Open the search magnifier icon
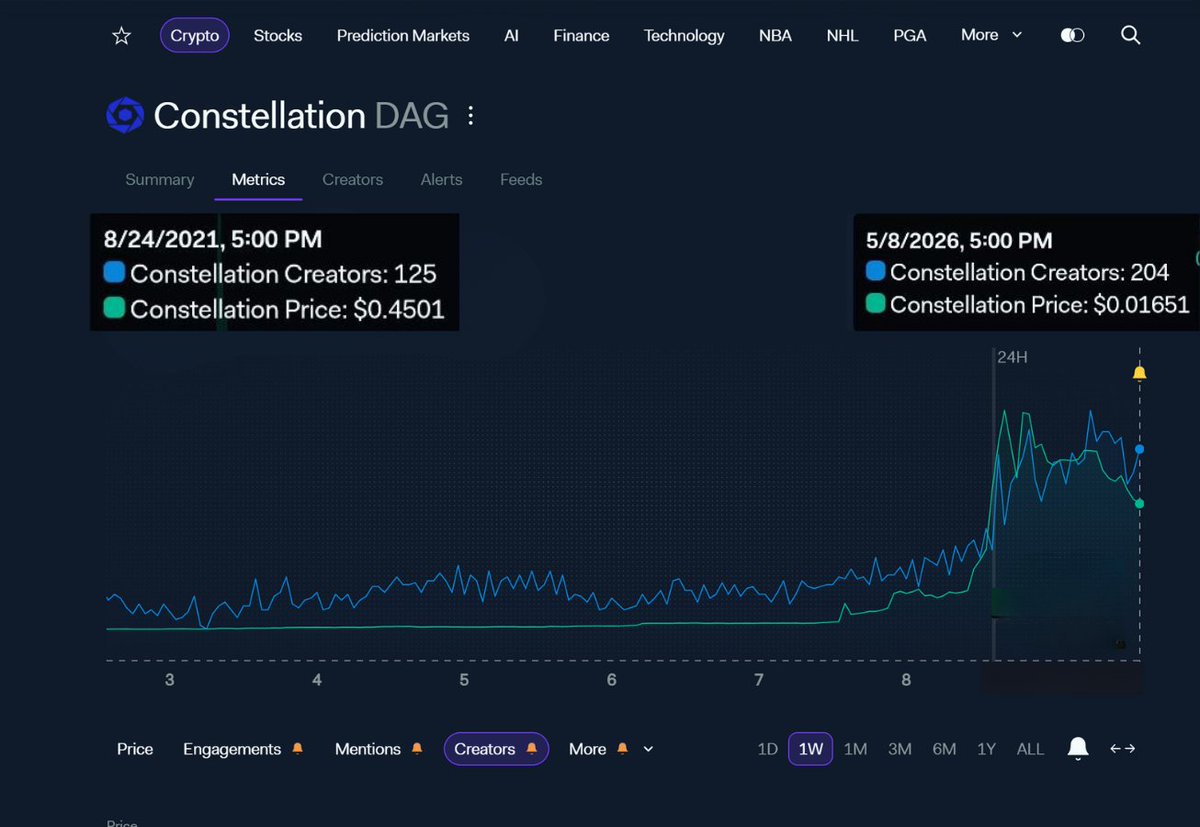1200x827 pixels. click(1130, 35)
